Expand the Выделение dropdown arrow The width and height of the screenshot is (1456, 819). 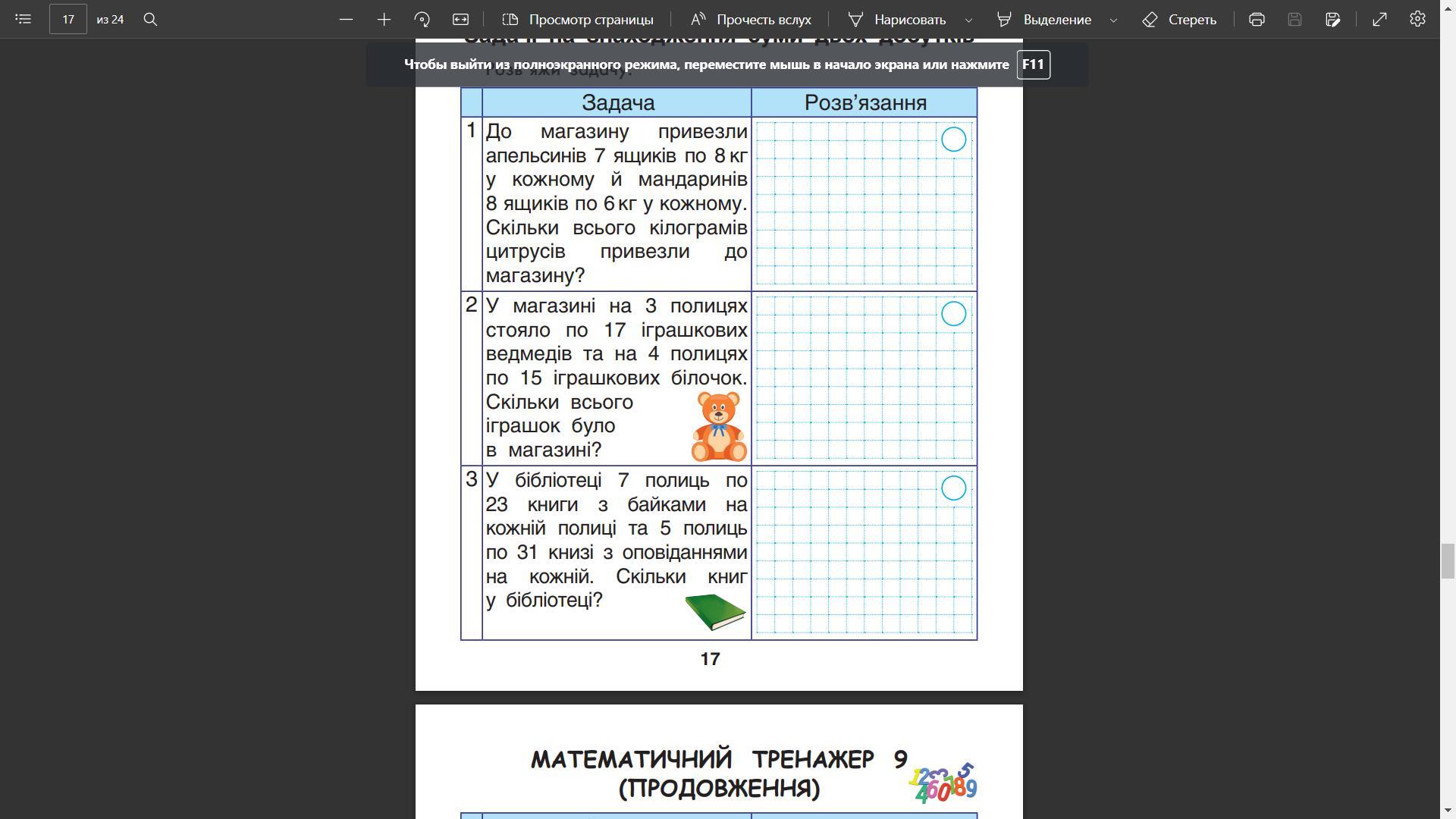click(x=1113, y=20)
